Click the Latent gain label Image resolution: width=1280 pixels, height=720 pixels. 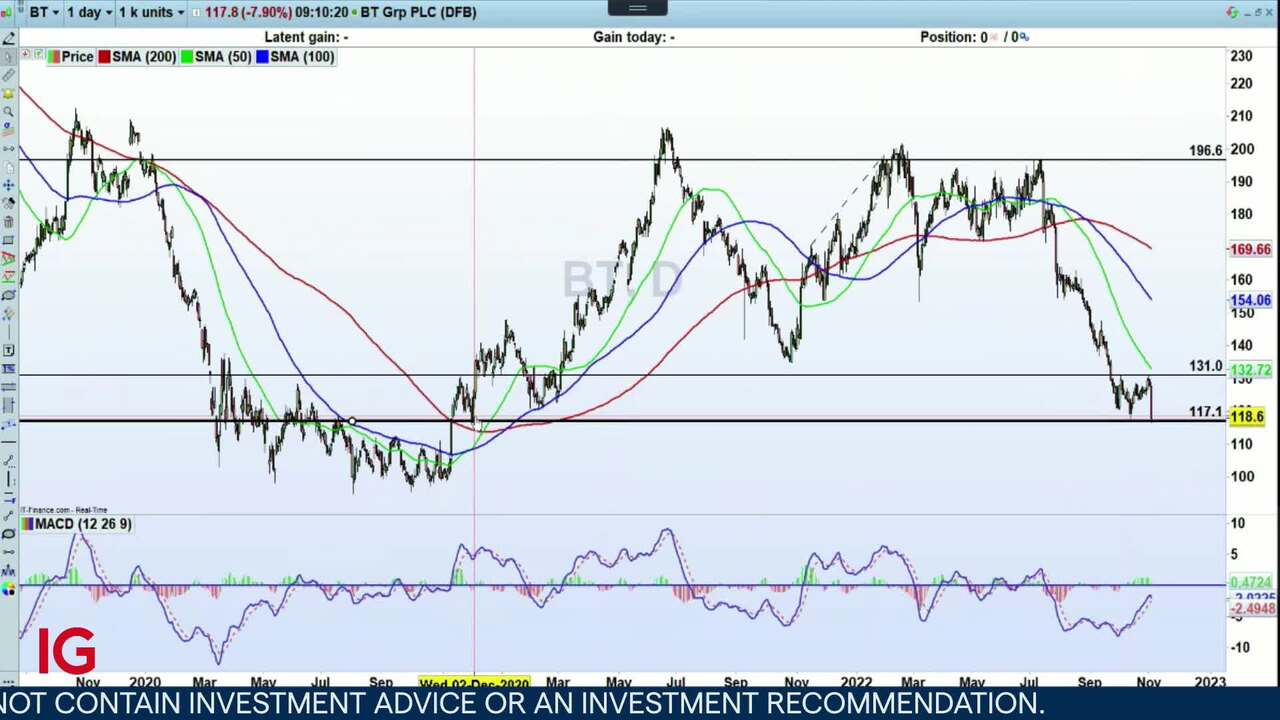tap(306, 37)
